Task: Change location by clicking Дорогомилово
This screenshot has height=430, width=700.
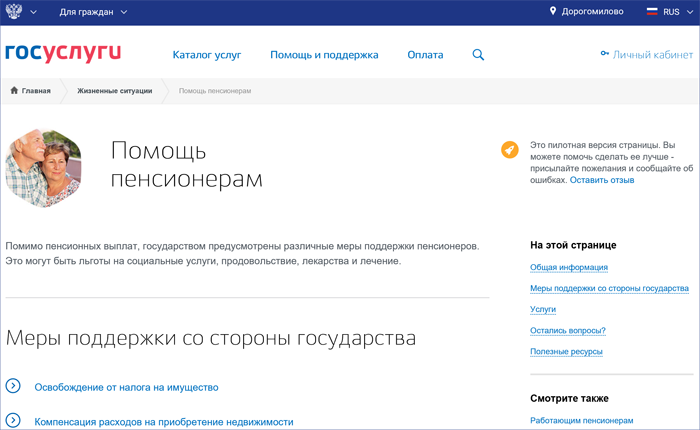Action: pyautogui.click(x=592, y=12)
